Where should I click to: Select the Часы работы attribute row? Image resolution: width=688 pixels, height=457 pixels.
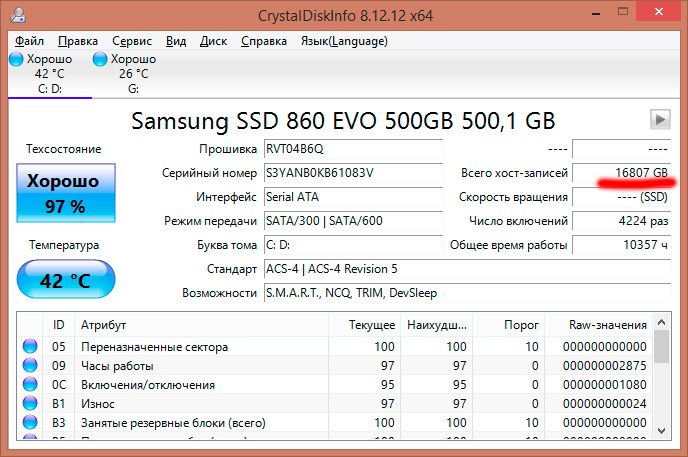(335, 365)
